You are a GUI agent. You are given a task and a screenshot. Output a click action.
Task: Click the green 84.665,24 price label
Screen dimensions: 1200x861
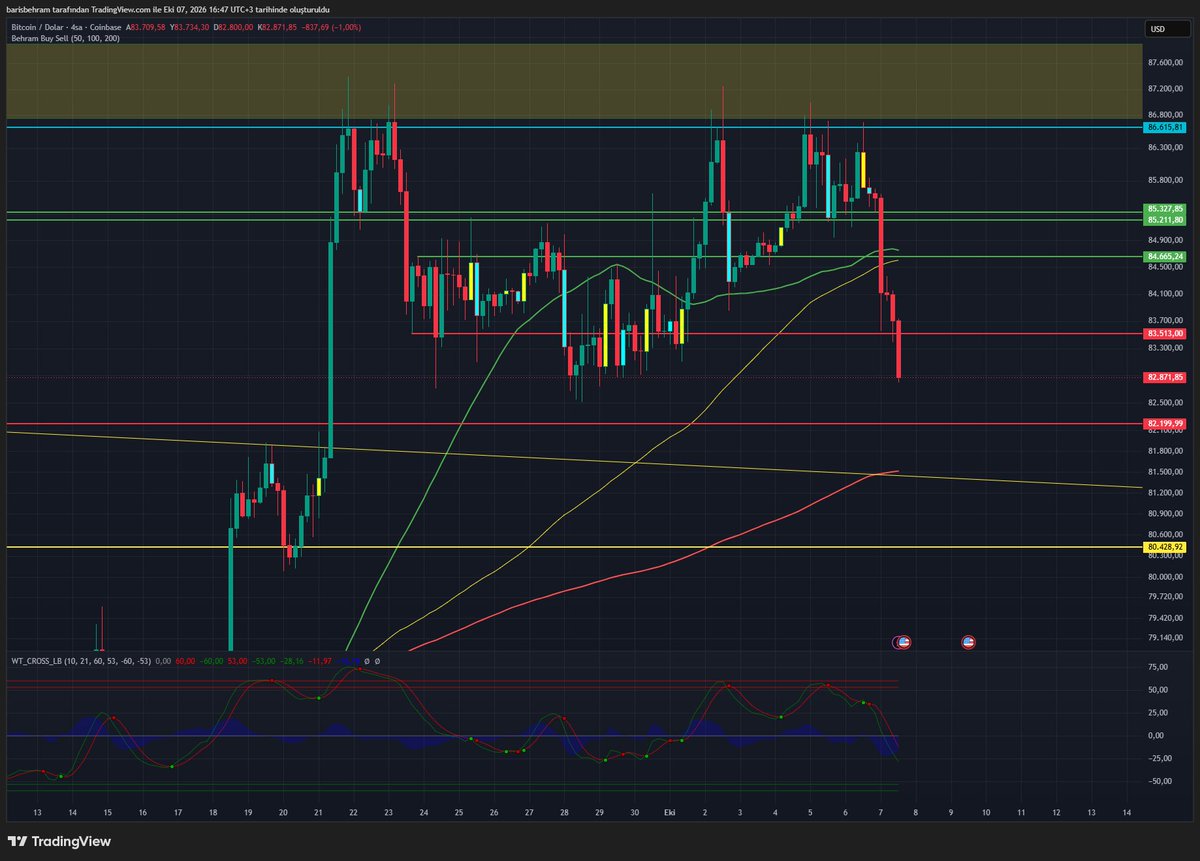pyautogui.click(x=1166, y=257)
